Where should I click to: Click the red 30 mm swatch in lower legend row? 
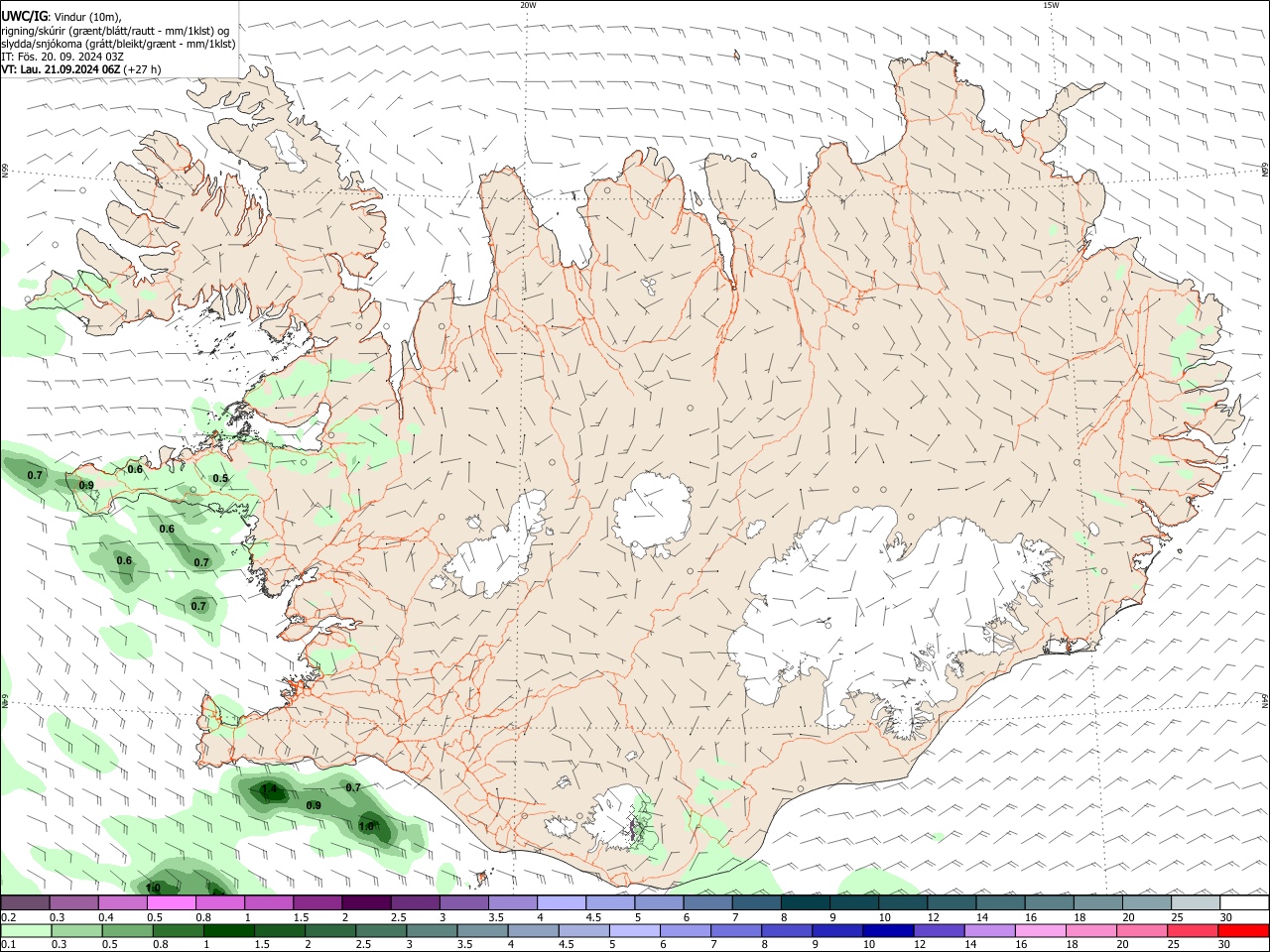point(1243,930)
